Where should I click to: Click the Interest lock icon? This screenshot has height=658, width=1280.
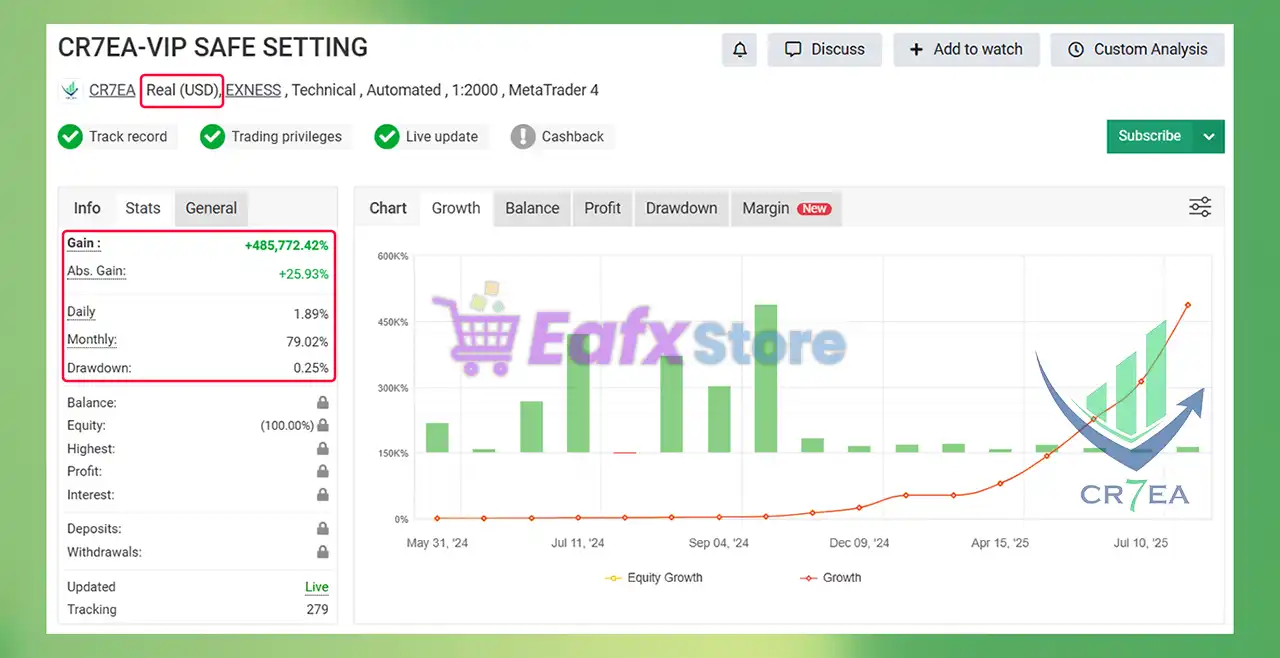click(323, 495)
